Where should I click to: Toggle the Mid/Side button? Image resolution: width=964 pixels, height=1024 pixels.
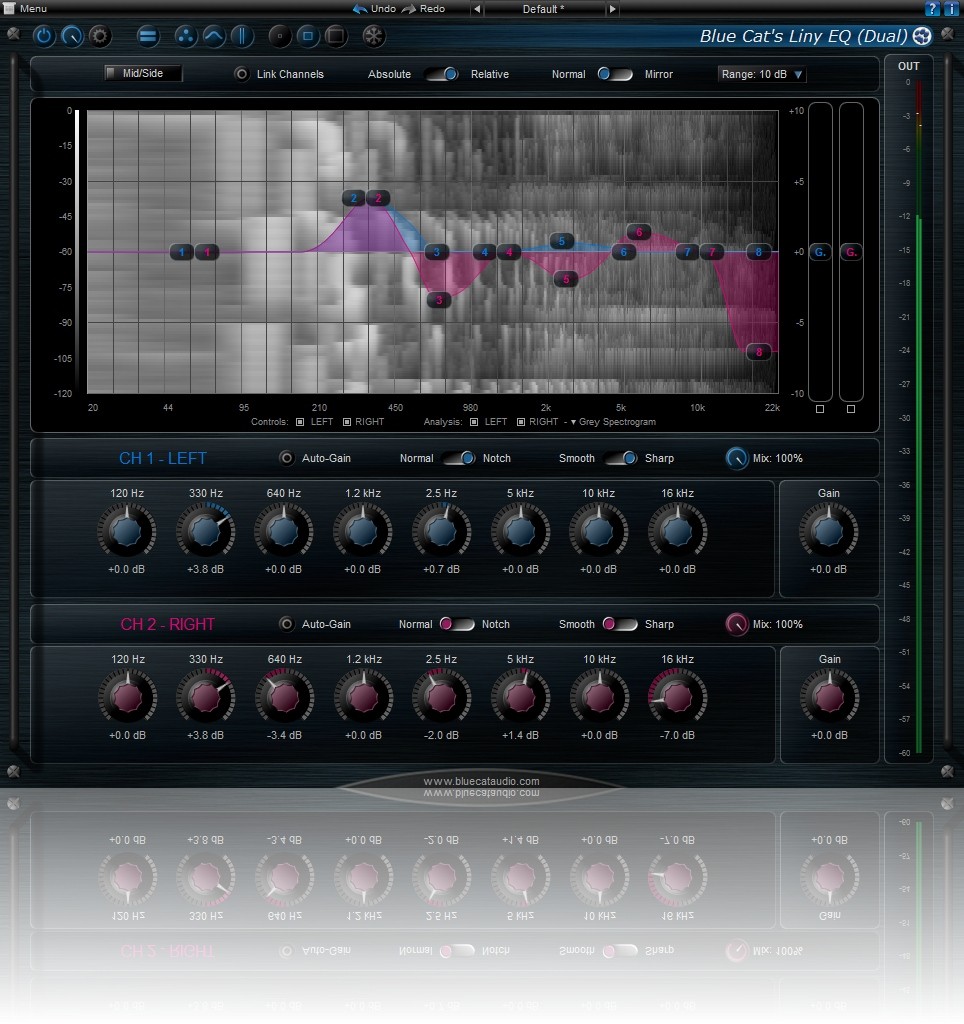(143, 73)
